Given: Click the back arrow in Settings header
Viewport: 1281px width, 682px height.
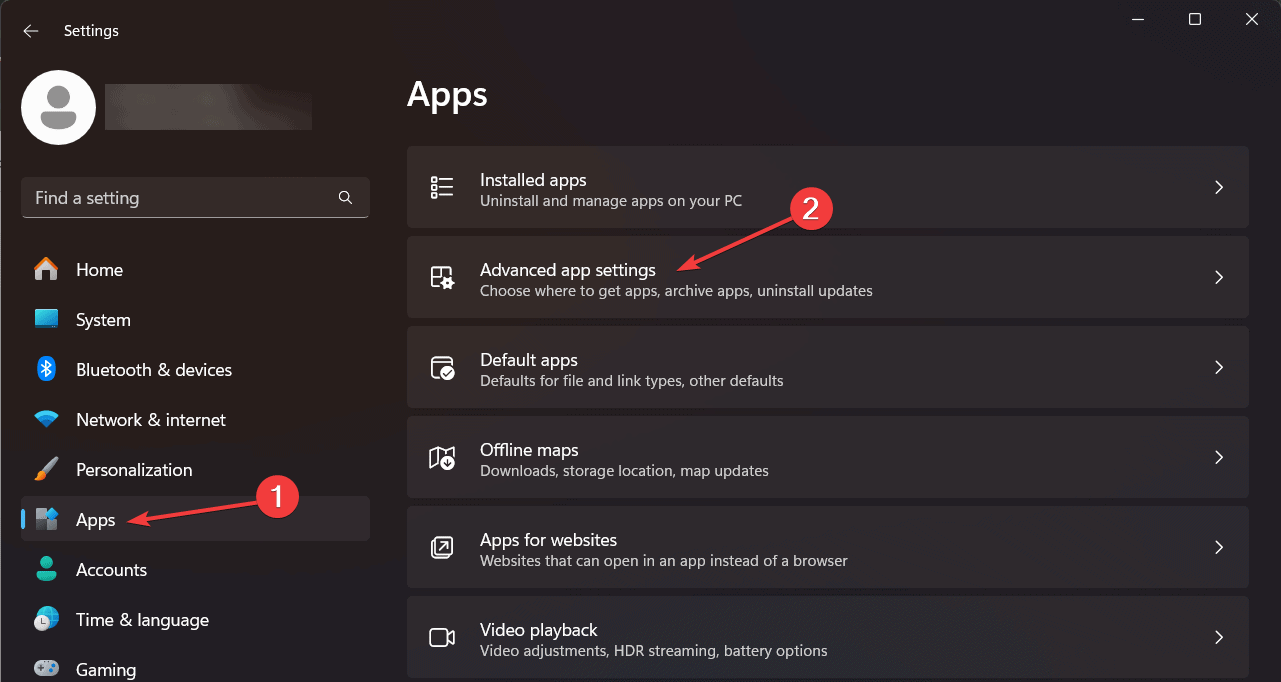Looking at the screenshot, I should (31, 31).
